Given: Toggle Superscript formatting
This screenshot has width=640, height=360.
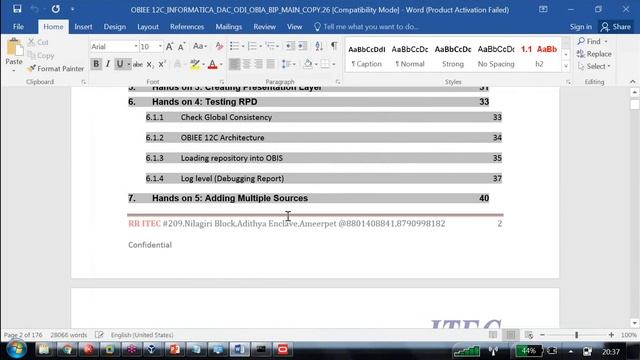Looking at the screenshot, I should (162, 64).
